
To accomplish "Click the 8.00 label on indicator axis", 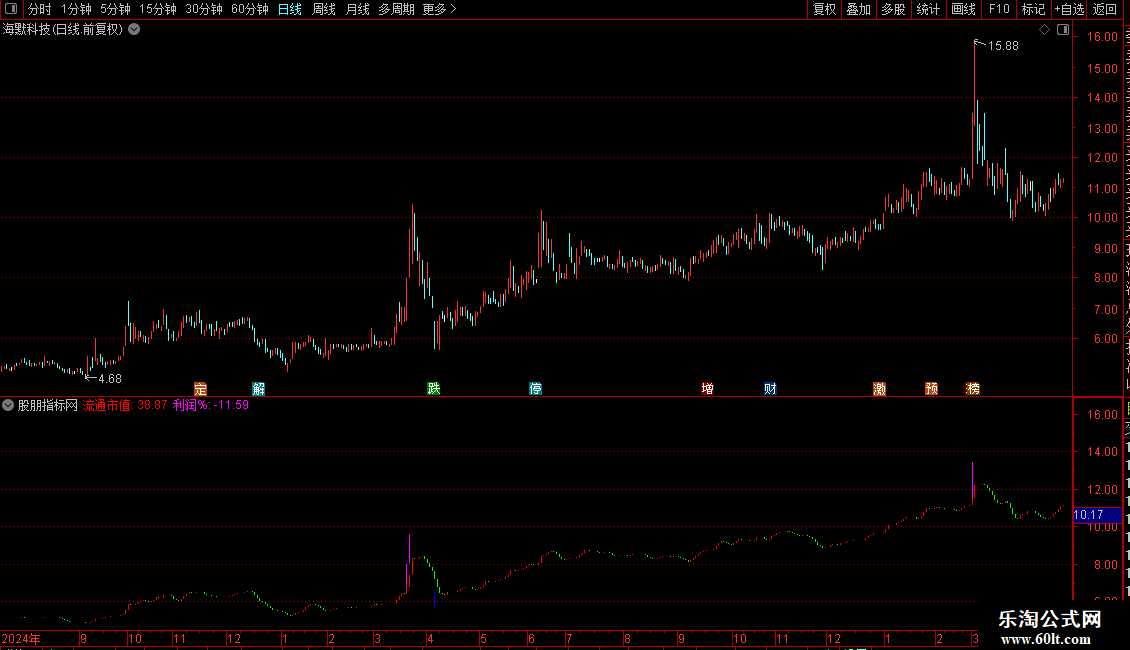I will click(1105, 565).
